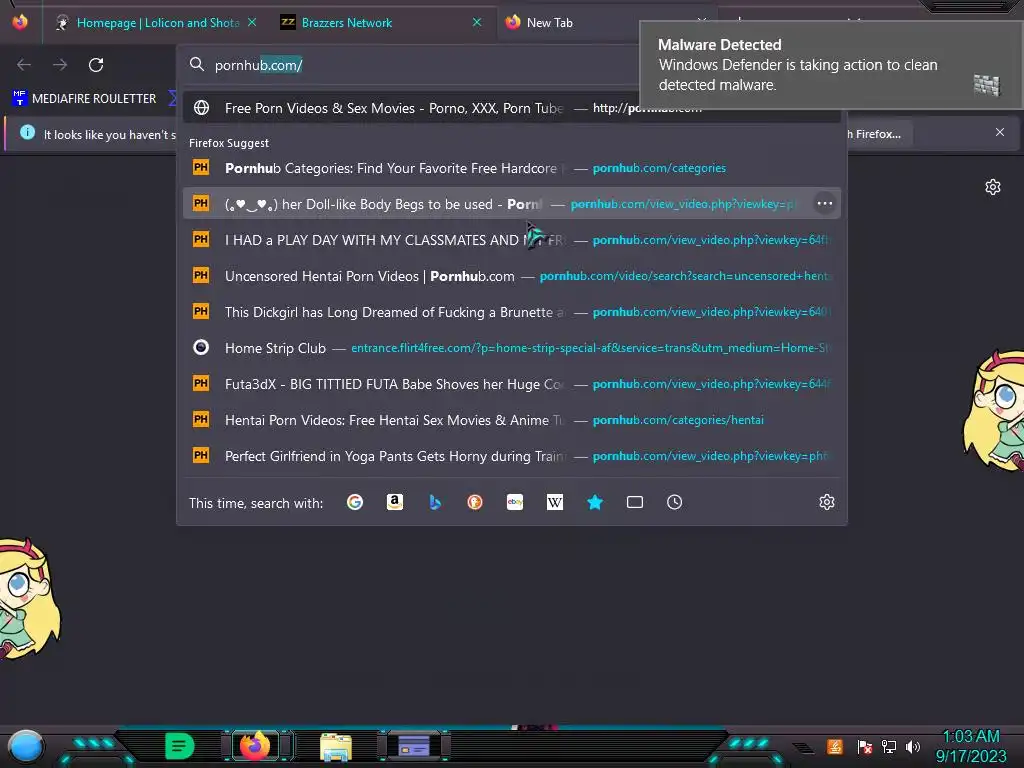
Task: Search within open Tabs icon
Action: click(x=635, y=502)
